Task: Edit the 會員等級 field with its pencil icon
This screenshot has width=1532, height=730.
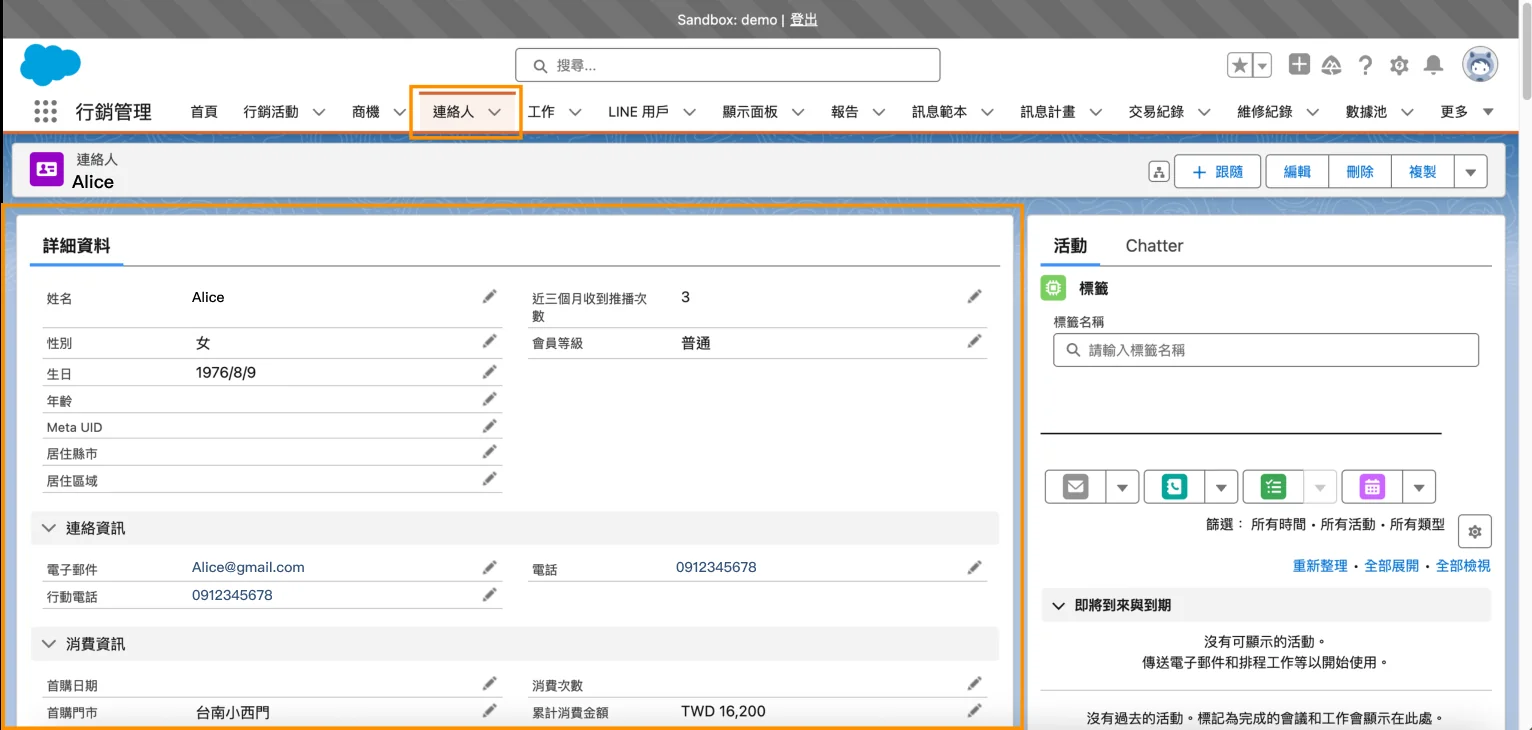Action: tap(974, 342)
